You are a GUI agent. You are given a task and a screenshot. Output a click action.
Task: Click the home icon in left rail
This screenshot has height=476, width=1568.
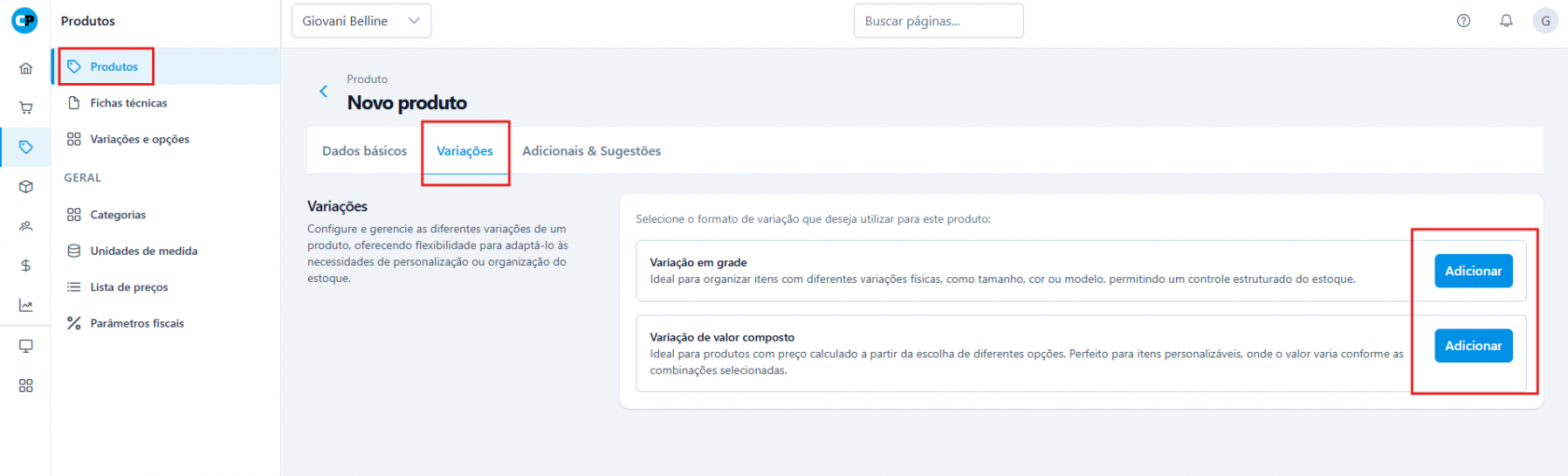coord(26,68)
